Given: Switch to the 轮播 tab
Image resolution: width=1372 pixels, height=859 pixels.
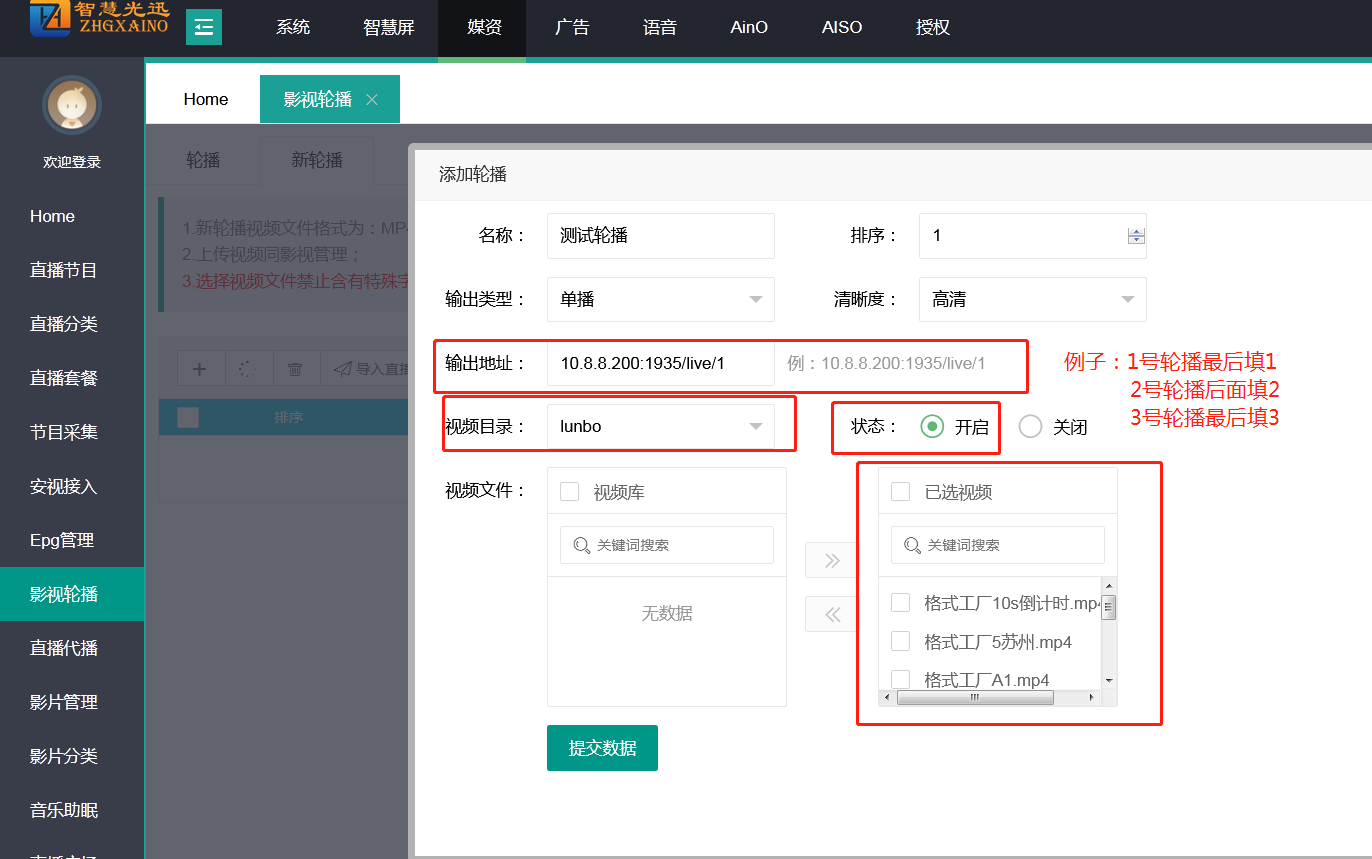Looking at the screenshot, I should (x=203, y=160).
